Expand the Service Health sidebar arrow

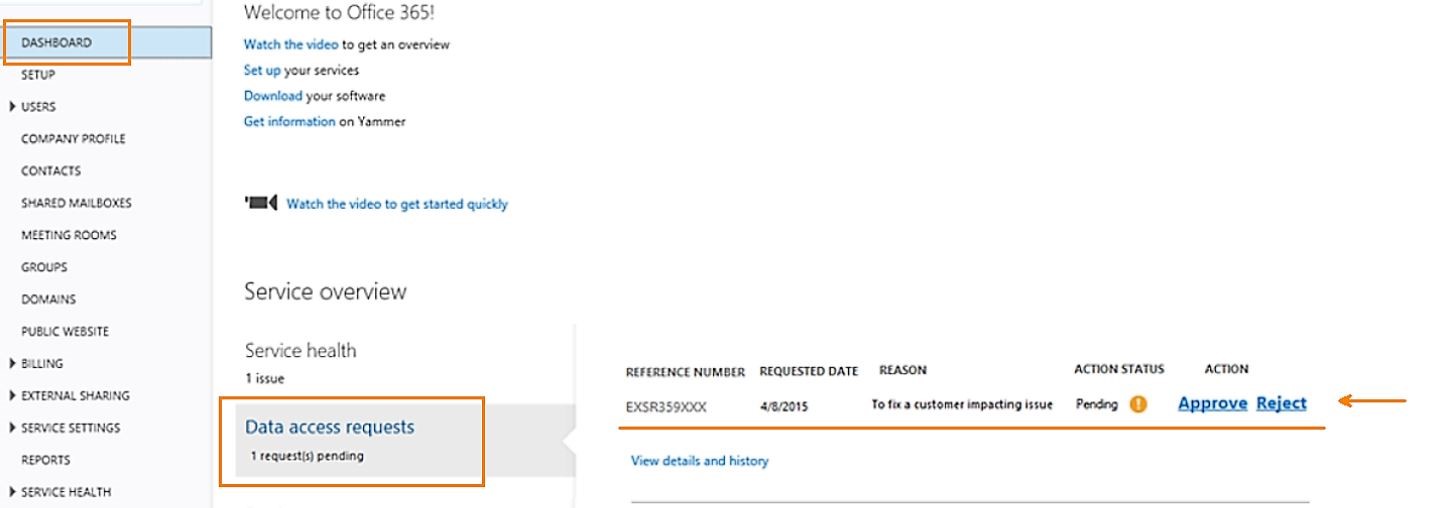tap(12, 492)
